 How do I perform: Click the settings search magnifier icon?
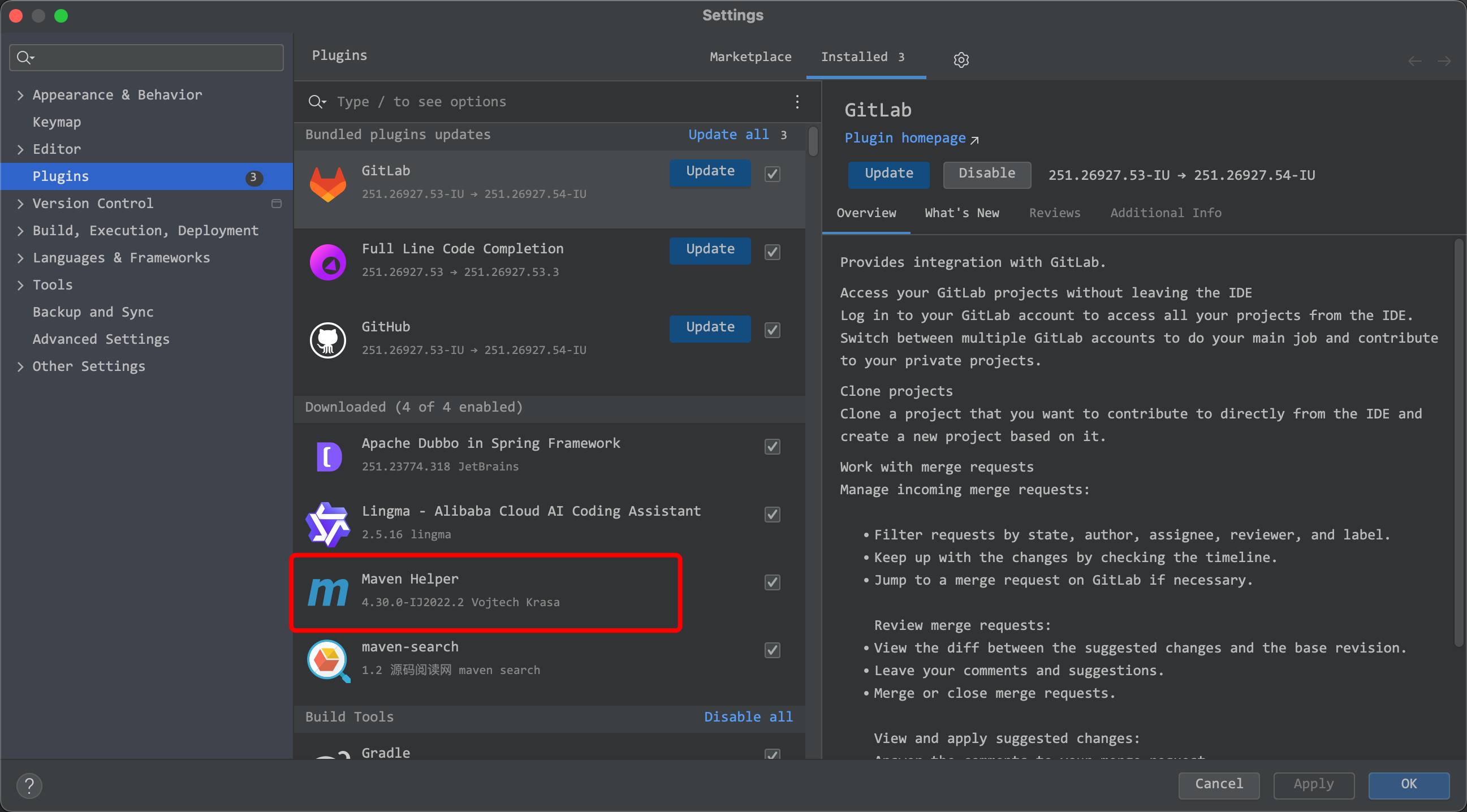[25, 58]
